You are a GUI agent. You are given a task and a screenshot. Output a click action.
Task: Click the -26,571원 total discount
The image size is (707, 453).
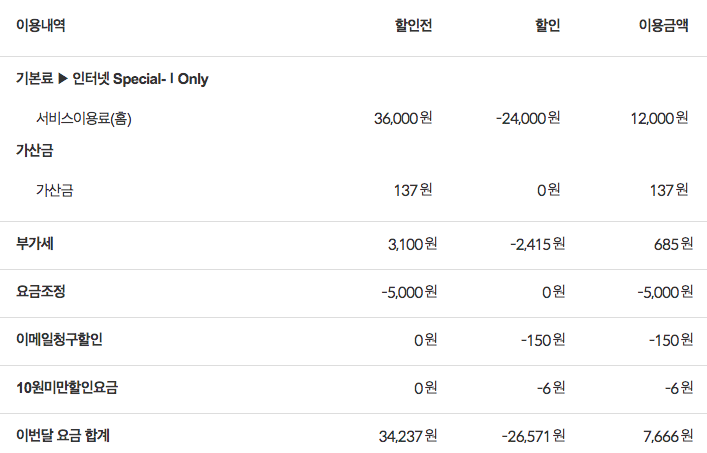(x=533, y=435)
